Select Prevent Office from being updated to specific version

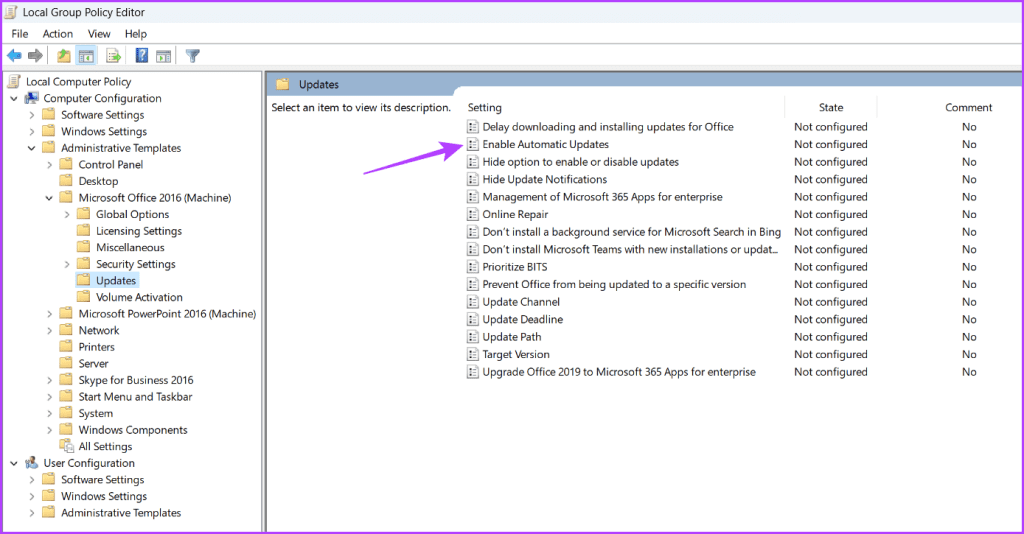click(614, 284)
